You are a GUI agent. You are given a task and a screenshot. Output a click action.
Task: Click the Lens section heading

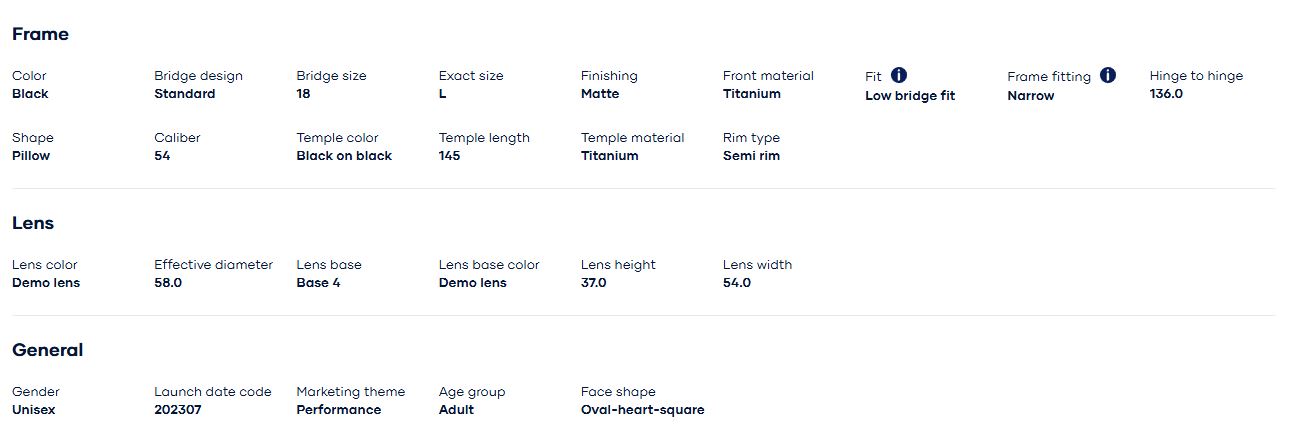pyautogui.click(x=33, y=223)
